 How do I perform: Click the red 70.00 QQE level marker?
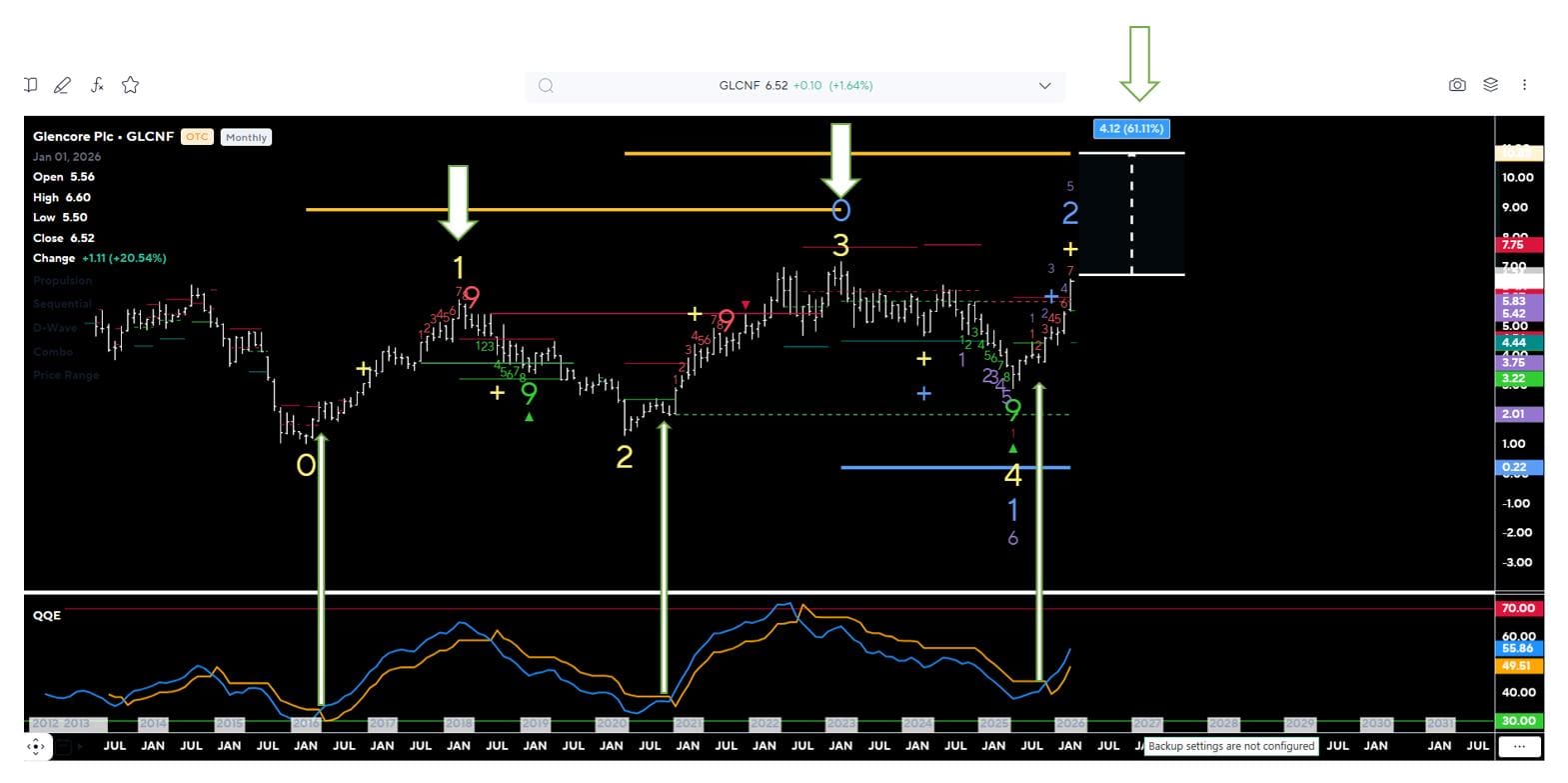click(x=1518, y=608)
